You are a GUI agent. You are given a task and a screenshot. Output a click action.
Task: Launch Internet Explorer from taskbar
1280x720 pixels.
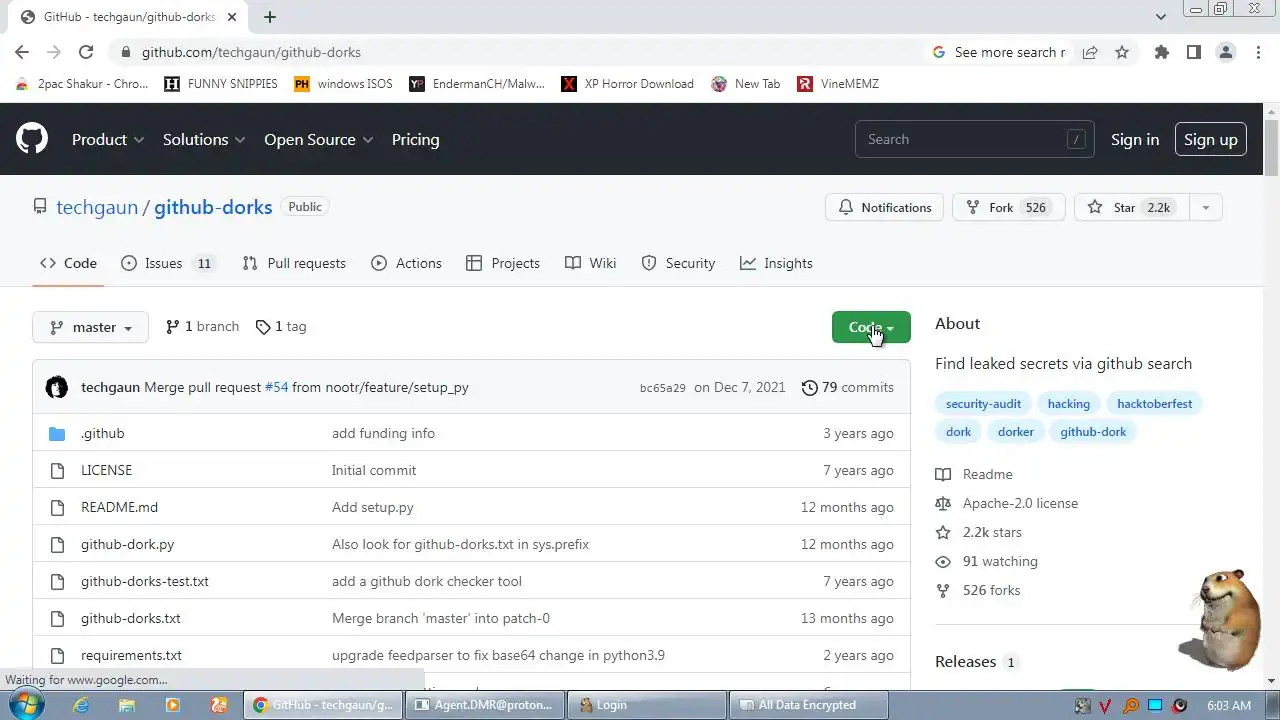coord(81,705)
